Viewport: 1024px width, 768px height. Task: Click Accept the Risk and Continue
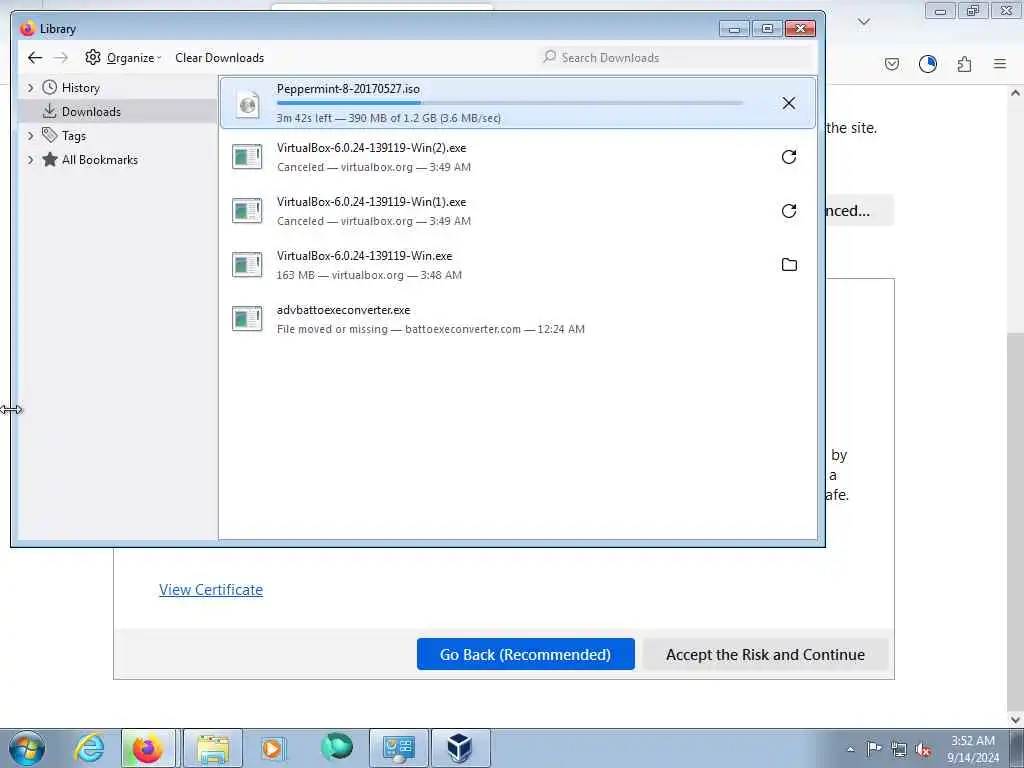click(765, 654)
